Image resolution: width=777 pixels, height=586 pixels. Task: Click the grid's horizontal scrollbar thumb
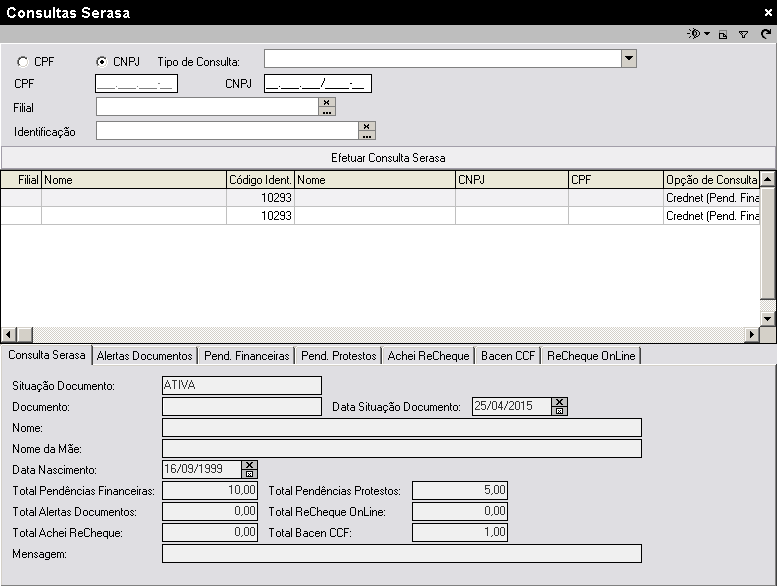click(25, 334)
